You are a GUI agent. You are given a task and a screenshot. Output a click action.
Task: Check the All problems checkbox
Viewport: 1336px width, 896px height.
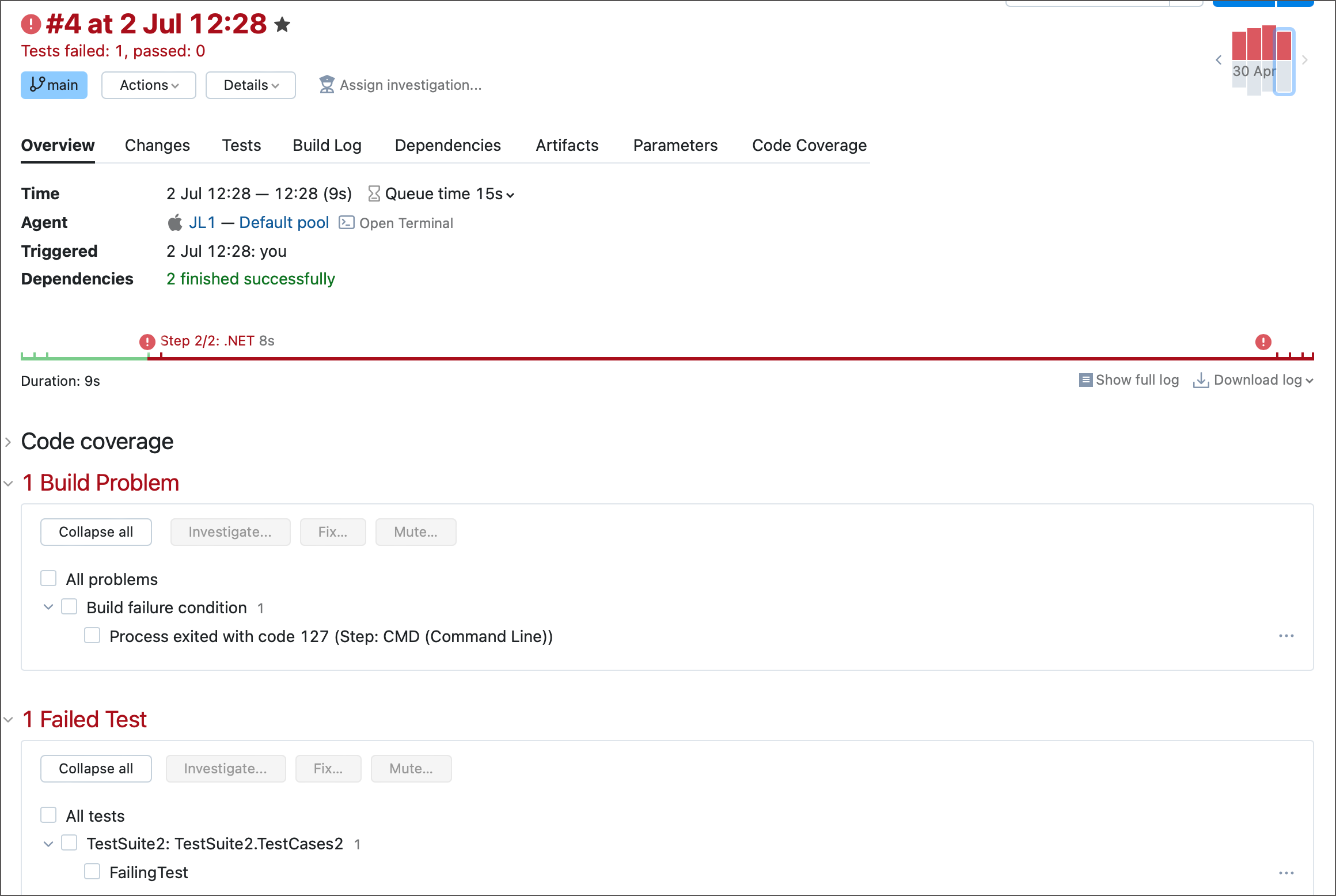[x=48, y=578]
